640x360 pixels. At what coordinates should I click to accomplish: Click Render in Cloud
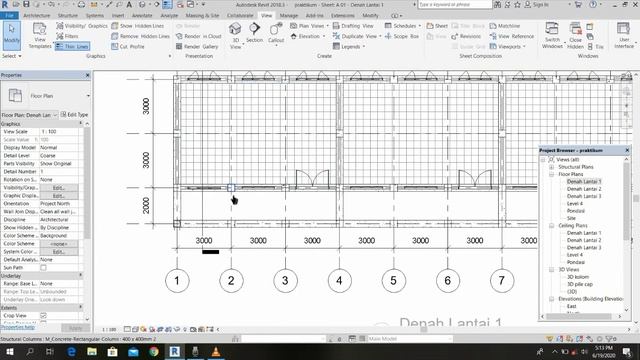198,36
